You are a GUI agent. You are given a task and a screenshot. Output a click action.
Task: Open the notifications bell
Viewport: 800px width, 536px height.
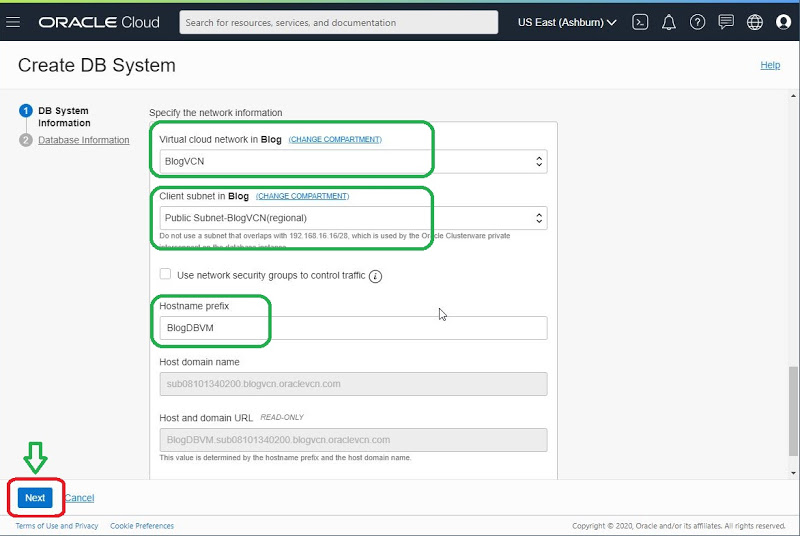668,22
